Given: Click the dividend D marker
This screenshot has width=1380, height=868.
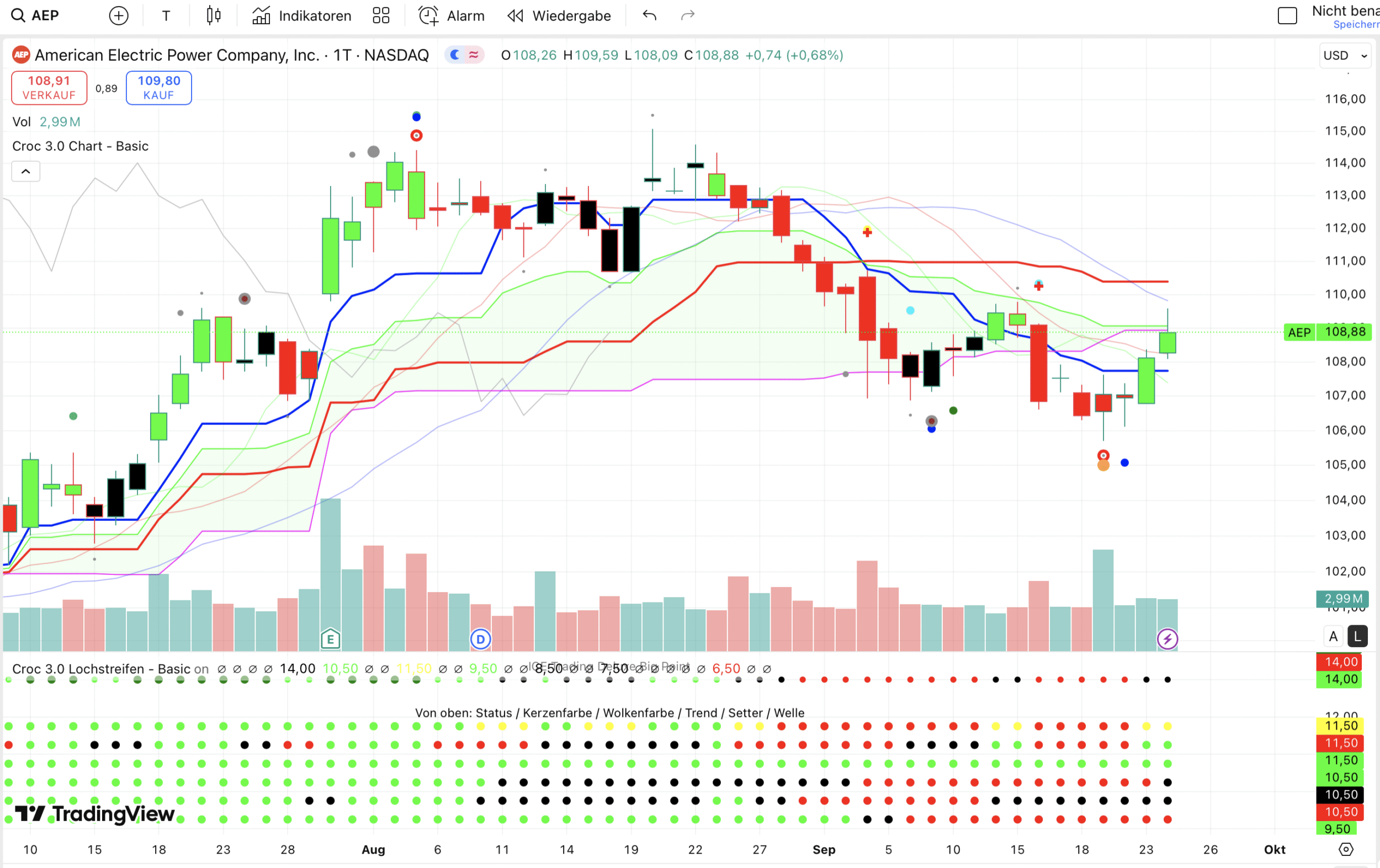Looking at the screenshot, I should 480,639.
